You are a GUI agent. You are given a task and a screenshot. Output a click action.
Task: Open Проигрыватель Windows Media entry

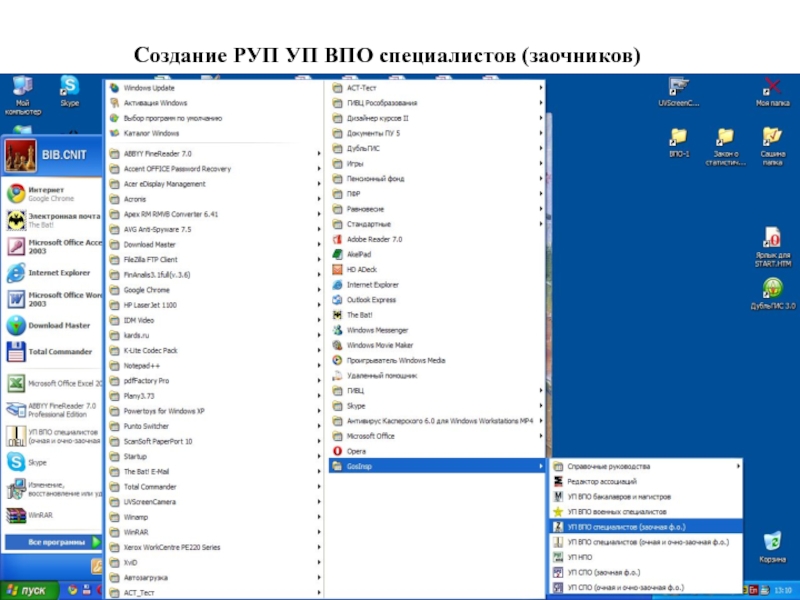[x=437, y=360]
